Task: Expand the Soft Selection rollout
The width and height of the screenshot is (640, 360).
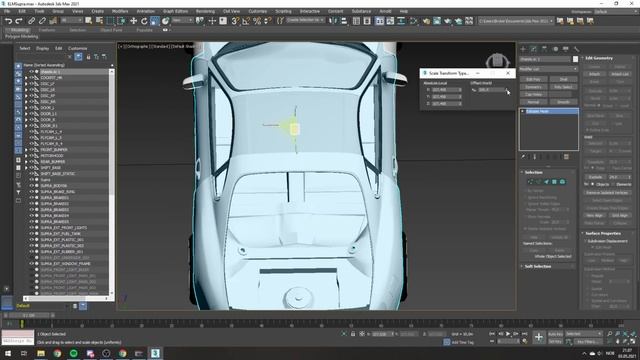Action: [537, 267]
